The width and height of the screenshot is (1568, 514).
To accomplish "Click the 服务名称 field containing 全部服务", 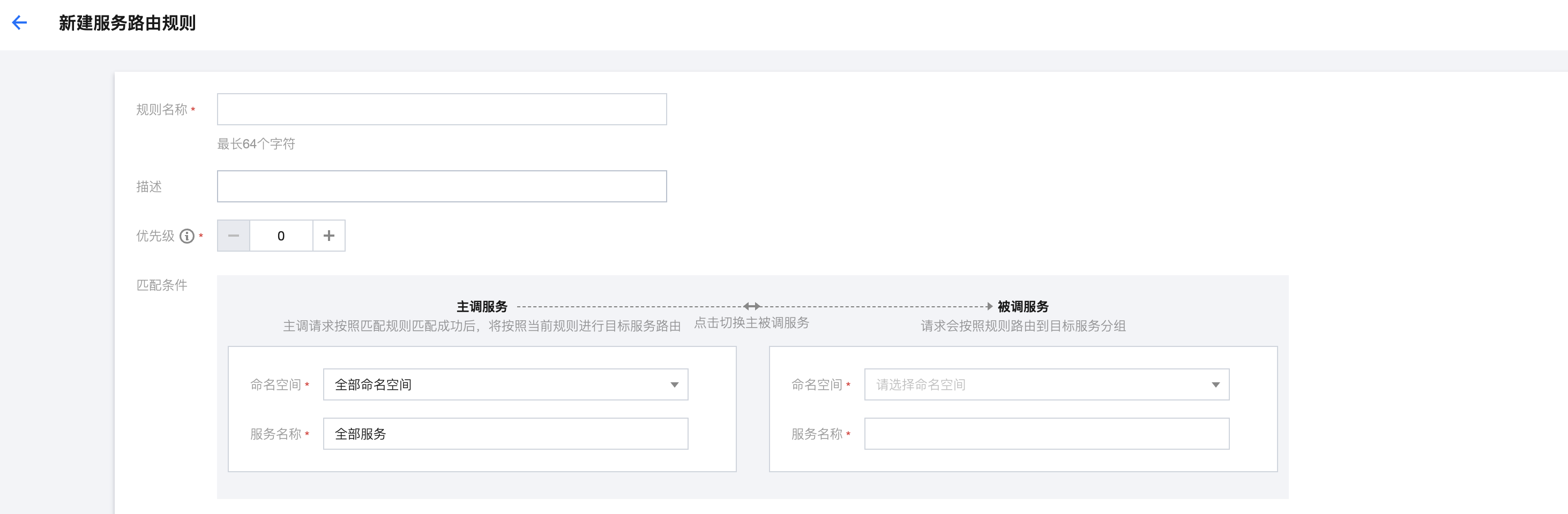I will coord(505,434).
